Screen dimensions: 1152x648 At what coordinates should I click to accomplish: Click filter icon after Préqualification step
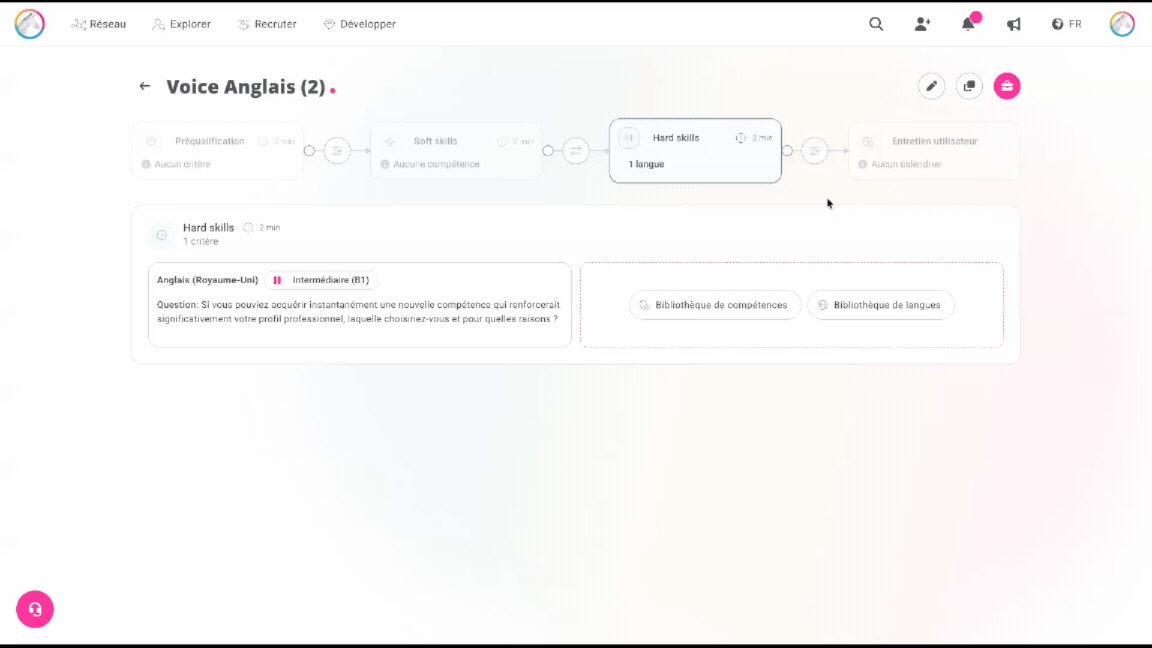(x=337, y=151)
